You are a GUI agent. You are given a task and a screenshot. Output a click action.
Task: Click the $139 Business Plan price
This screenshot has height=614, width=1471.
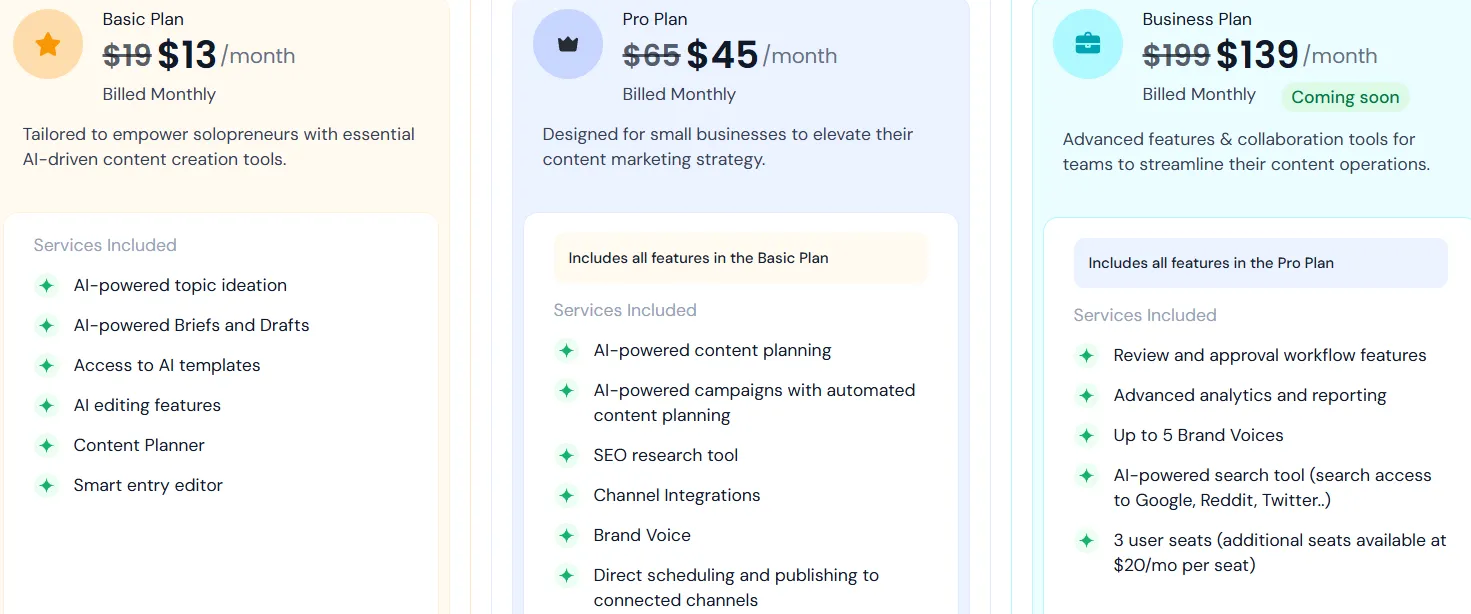click(1257, 56)
